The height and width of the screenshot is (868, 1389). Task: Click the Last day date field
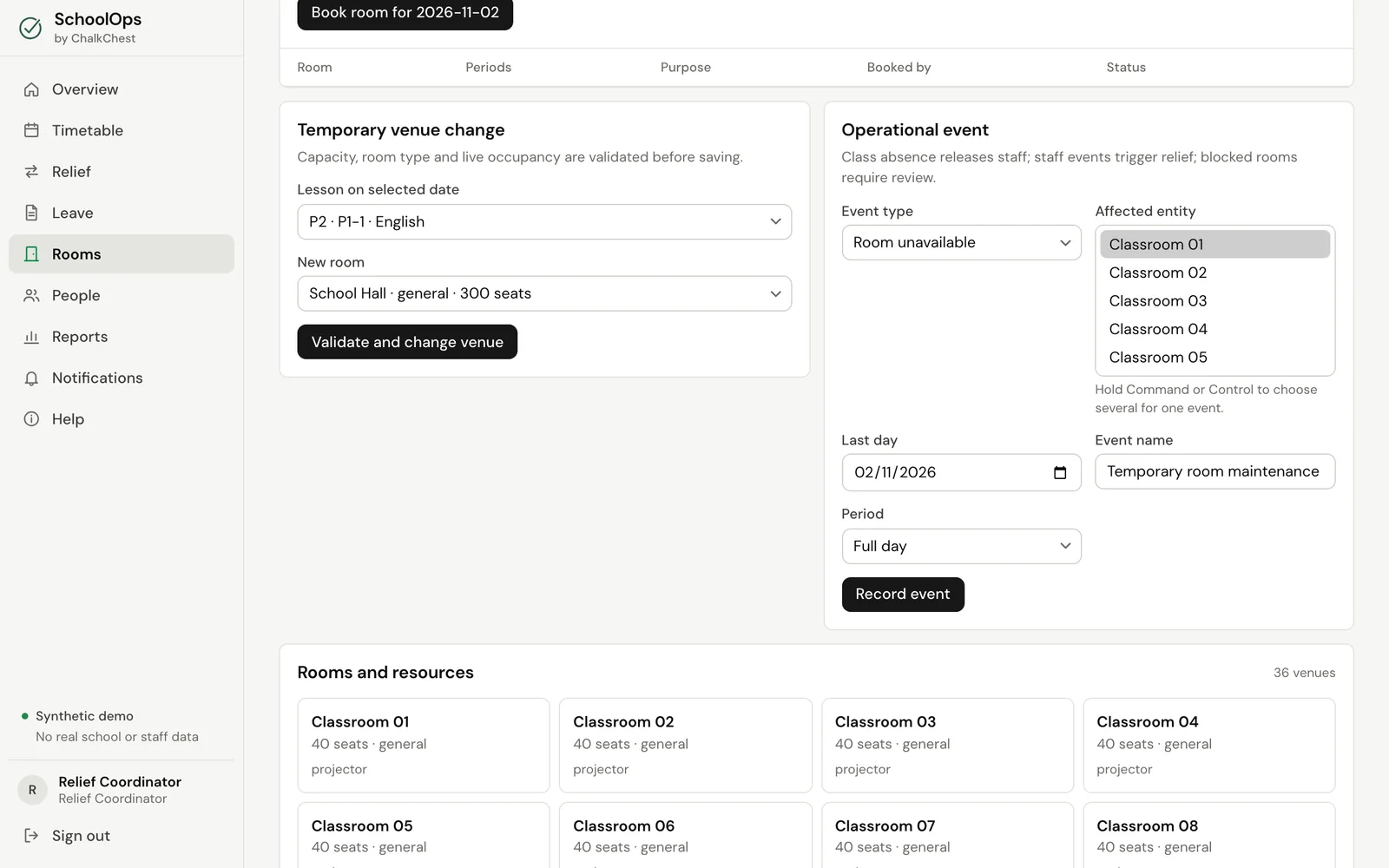tap(961, 472)
